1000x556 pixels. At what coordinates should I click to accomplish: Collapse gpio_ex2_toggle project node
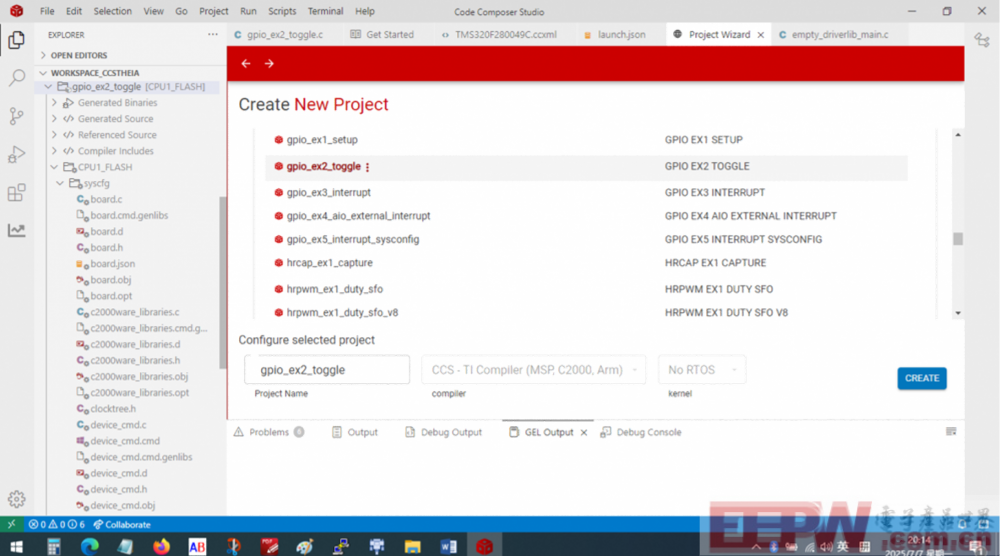48,87
